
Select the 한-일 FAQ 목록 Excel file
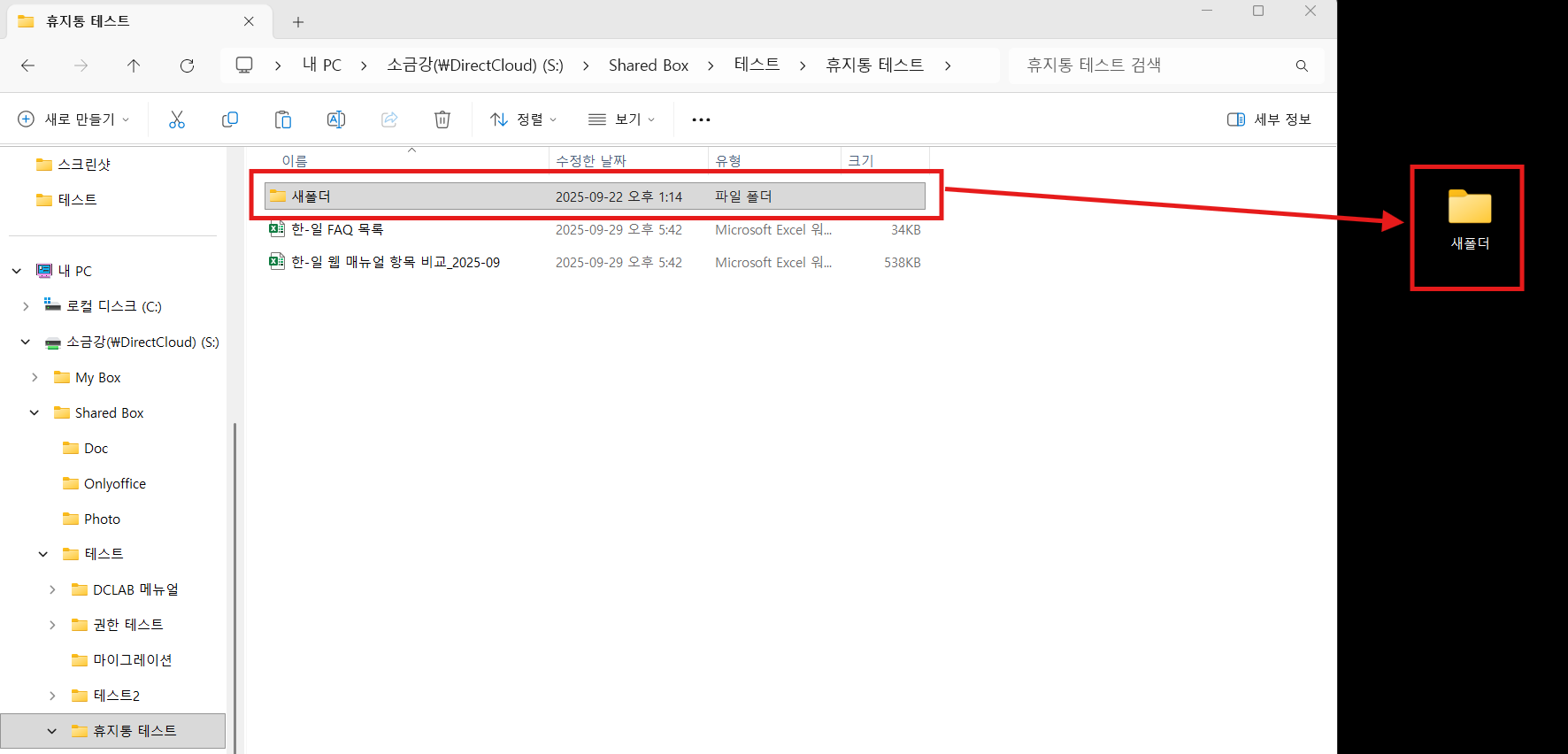(x=337, y=230)
